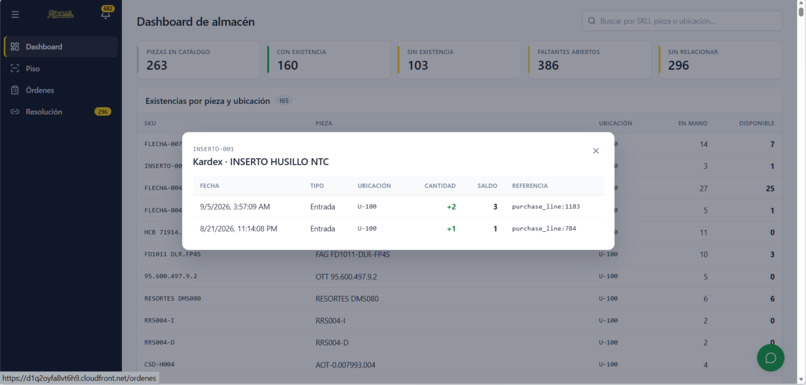Click the DISPONIBLE column header
Viewport: 806px width, 385px height.
pyautogui.click(x=757, y=123)
